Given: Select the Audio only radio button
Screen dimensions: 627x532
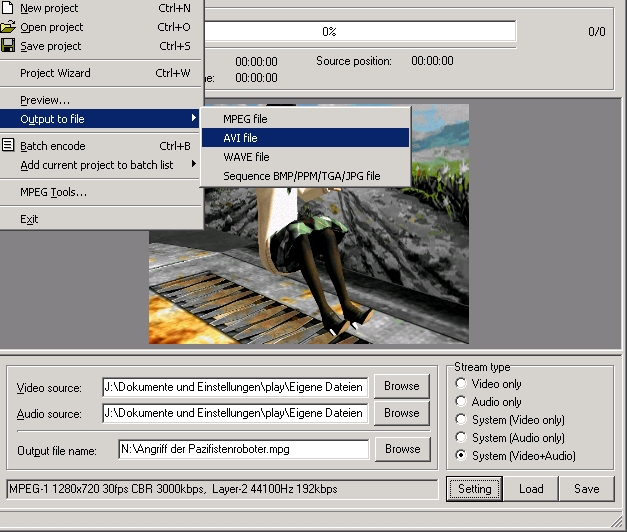Looking at the screenshot, I should click(x=461, y=402).
